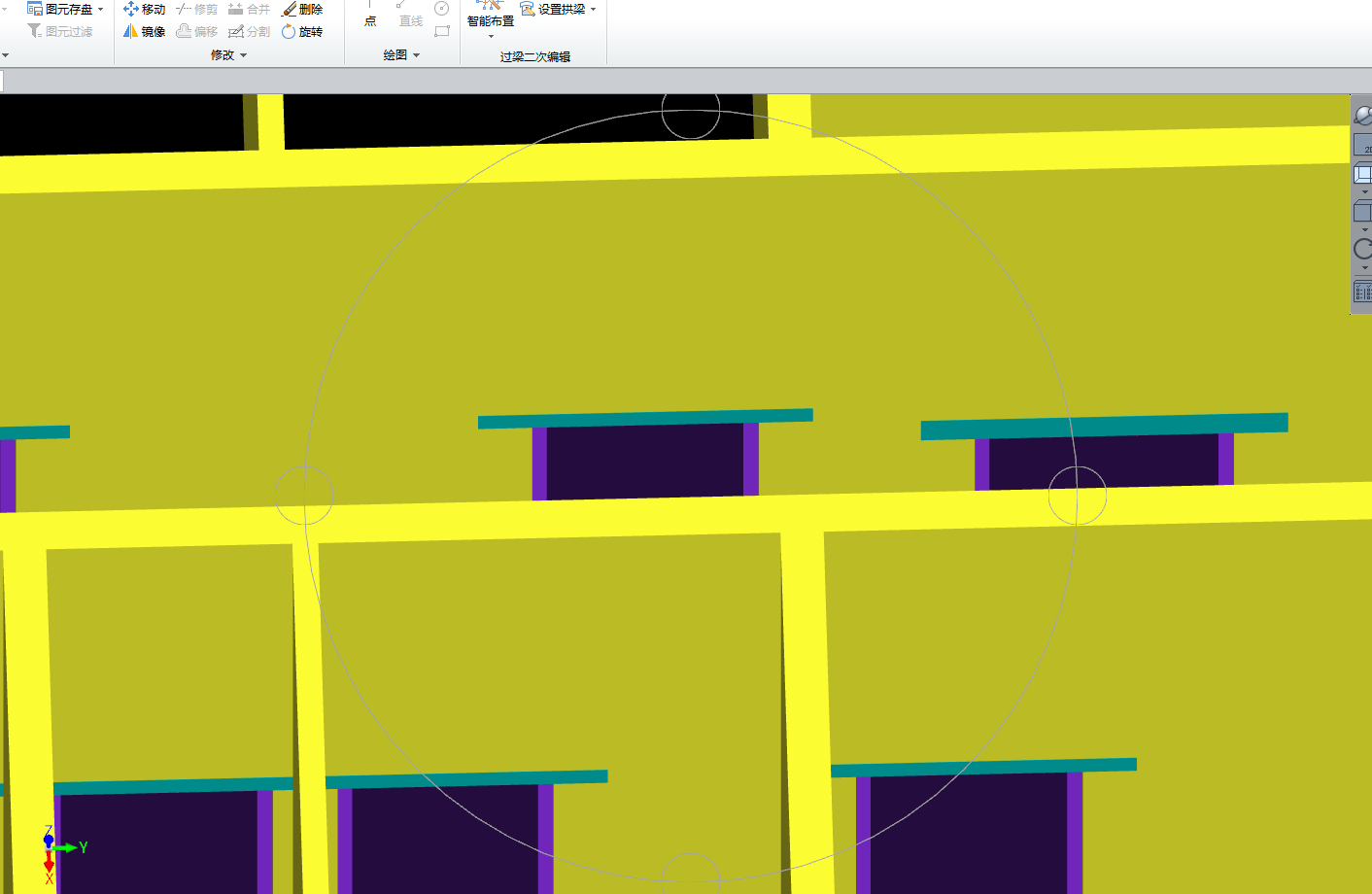Image resolution: width=1372 pixels, height=894 pixels.
Task: Select the 修剪 trim tool
Action: pos(197,9)
